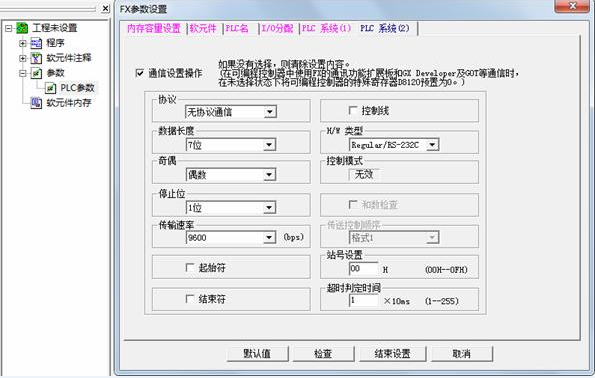Switch to 内存容量设置 tab
Screen dimensions: 595x378
pyautogui.click(x=154, y=28)
